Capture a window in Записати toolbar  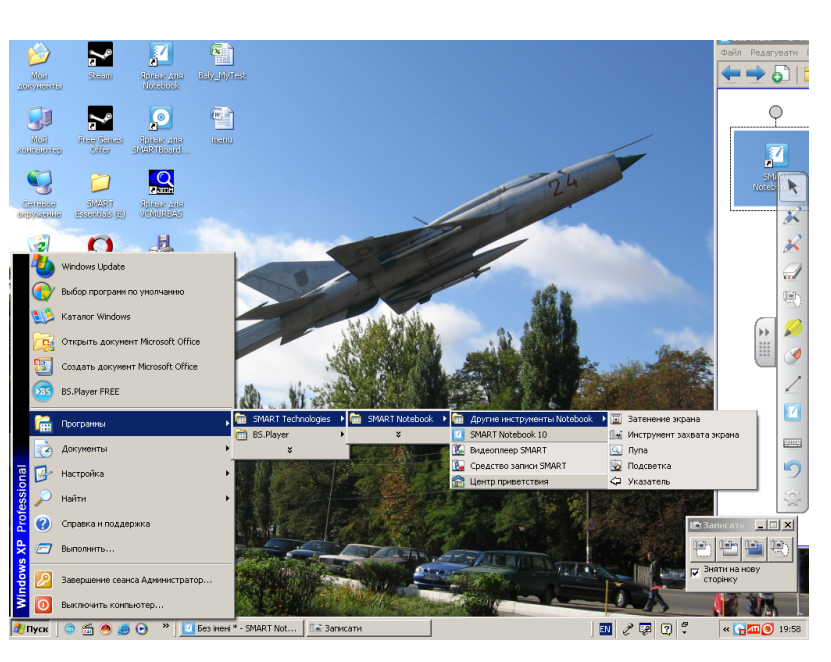click(x=728, y=549)
